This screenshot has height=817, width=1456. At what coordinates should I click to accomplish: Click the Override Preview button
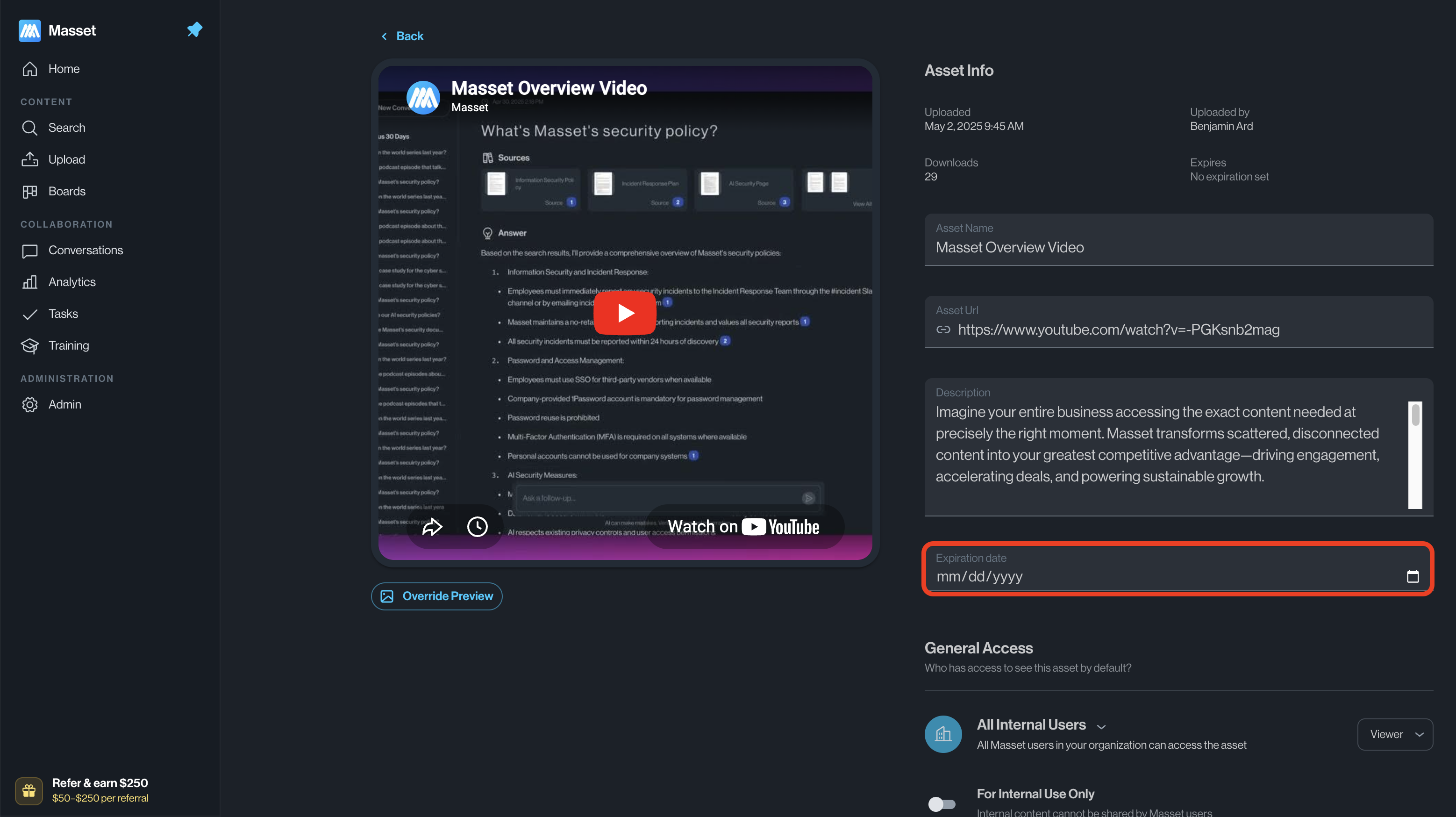point(436,596)
